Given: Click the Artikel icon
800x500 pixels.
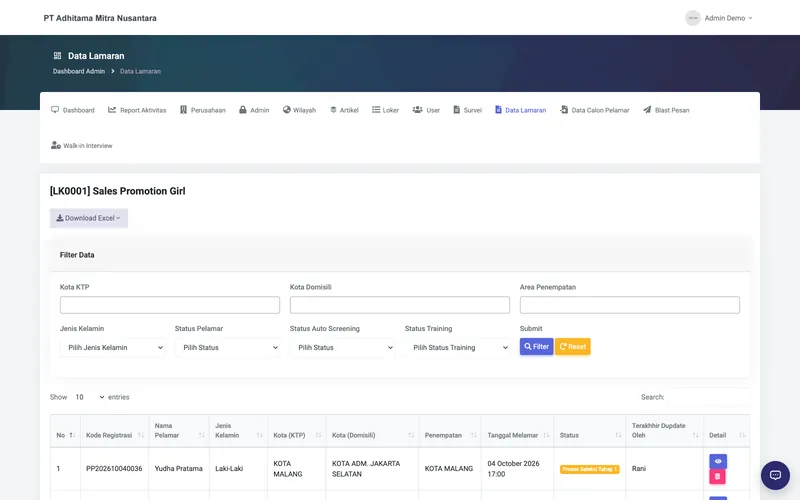Looking at the screenshot, I should 333,110.
